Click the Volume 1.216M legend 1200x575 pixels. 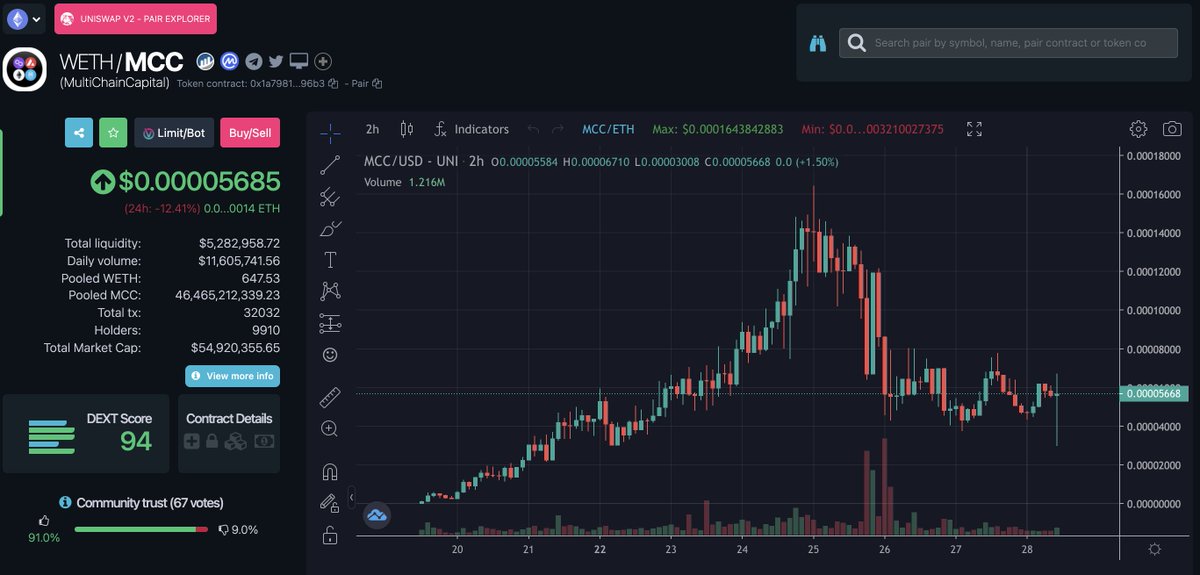(x=404, y=182)
